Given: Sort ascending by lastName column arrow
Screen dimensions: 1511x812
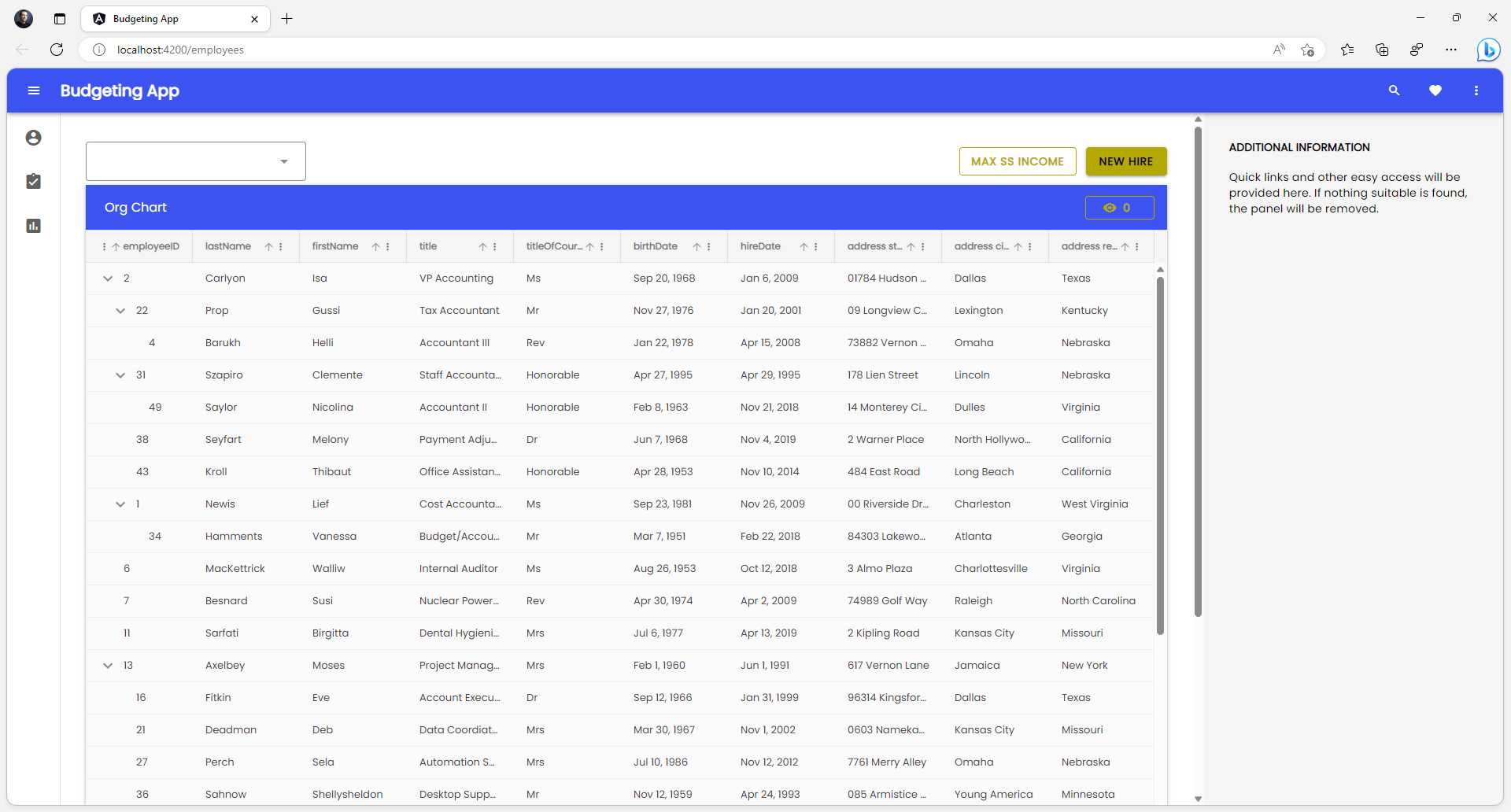Looking at the screenshot, I should point(268,247).
